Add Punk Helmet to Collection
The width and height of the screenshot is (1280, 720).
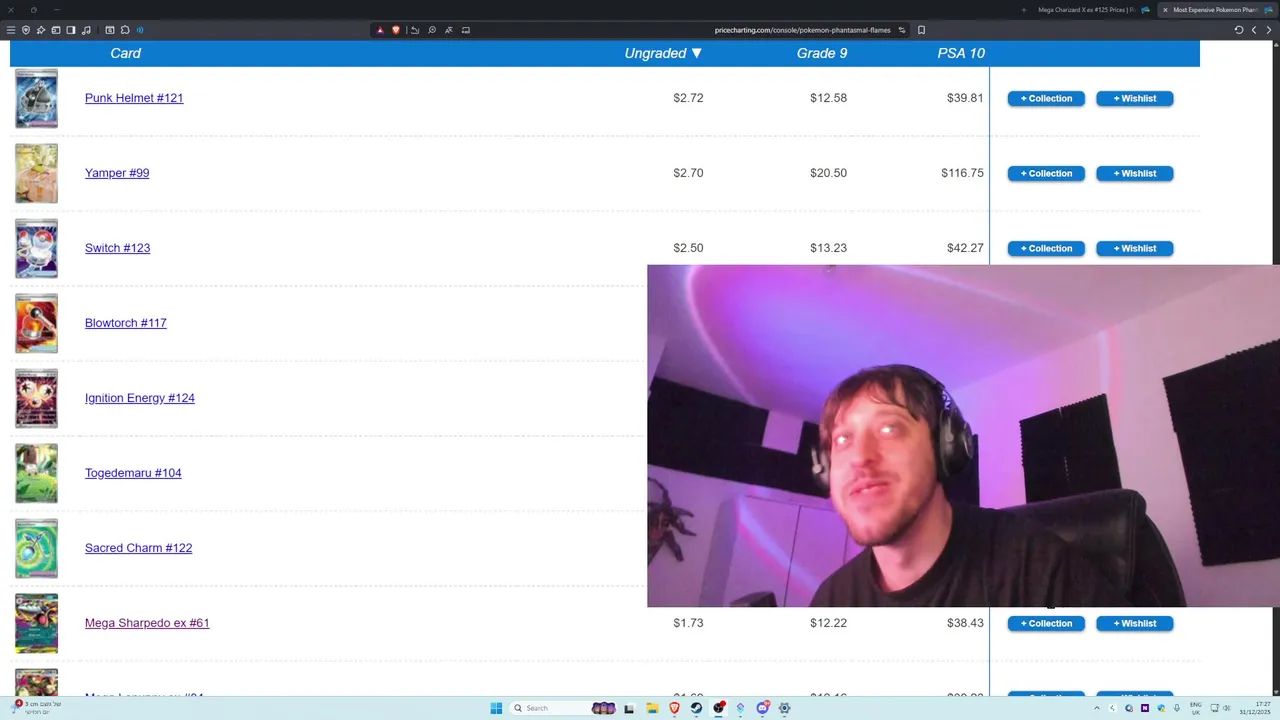point(1046,98)
